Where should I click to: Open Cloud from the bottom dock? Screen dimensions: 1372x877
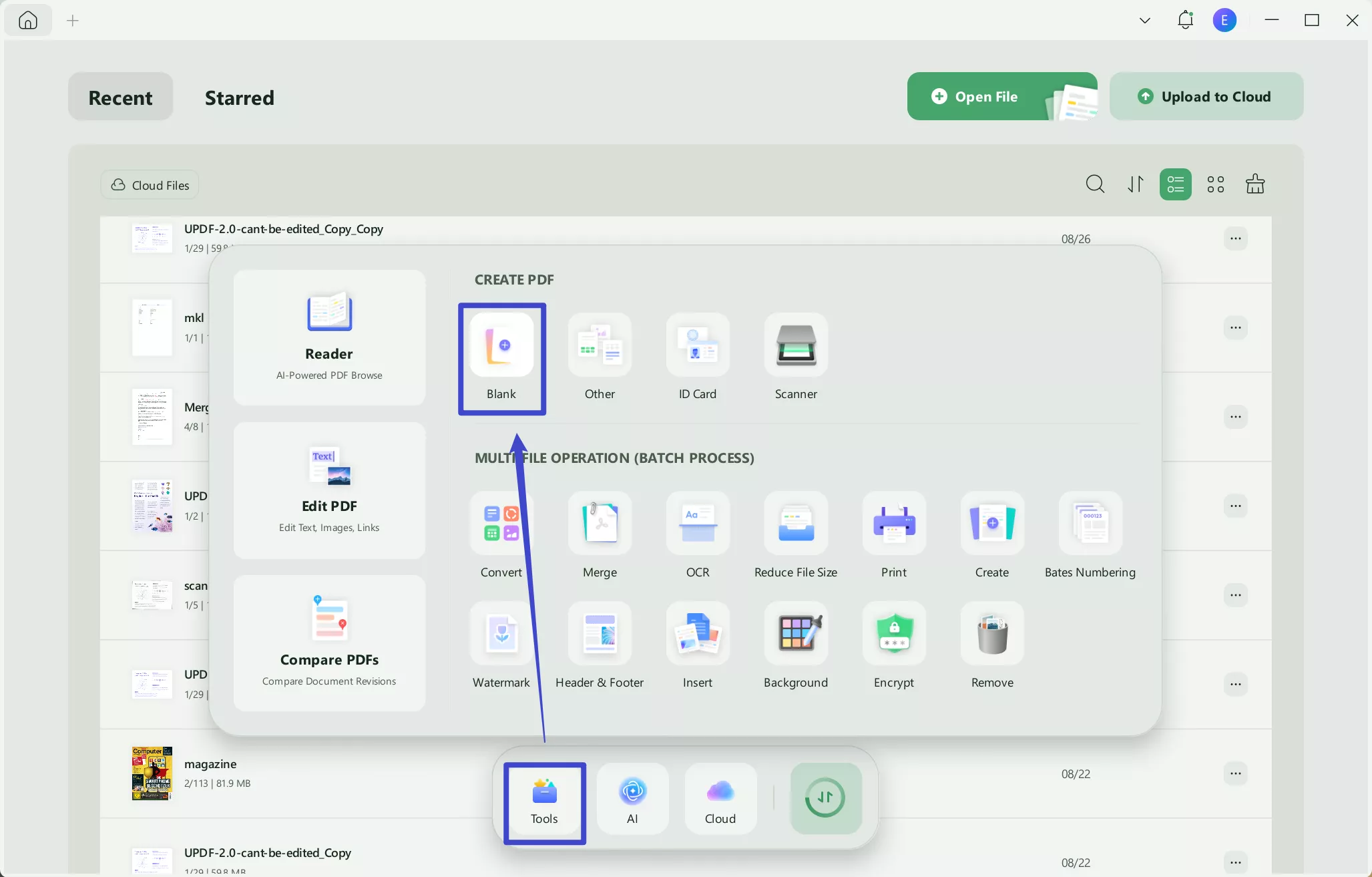tap(719, 798)
